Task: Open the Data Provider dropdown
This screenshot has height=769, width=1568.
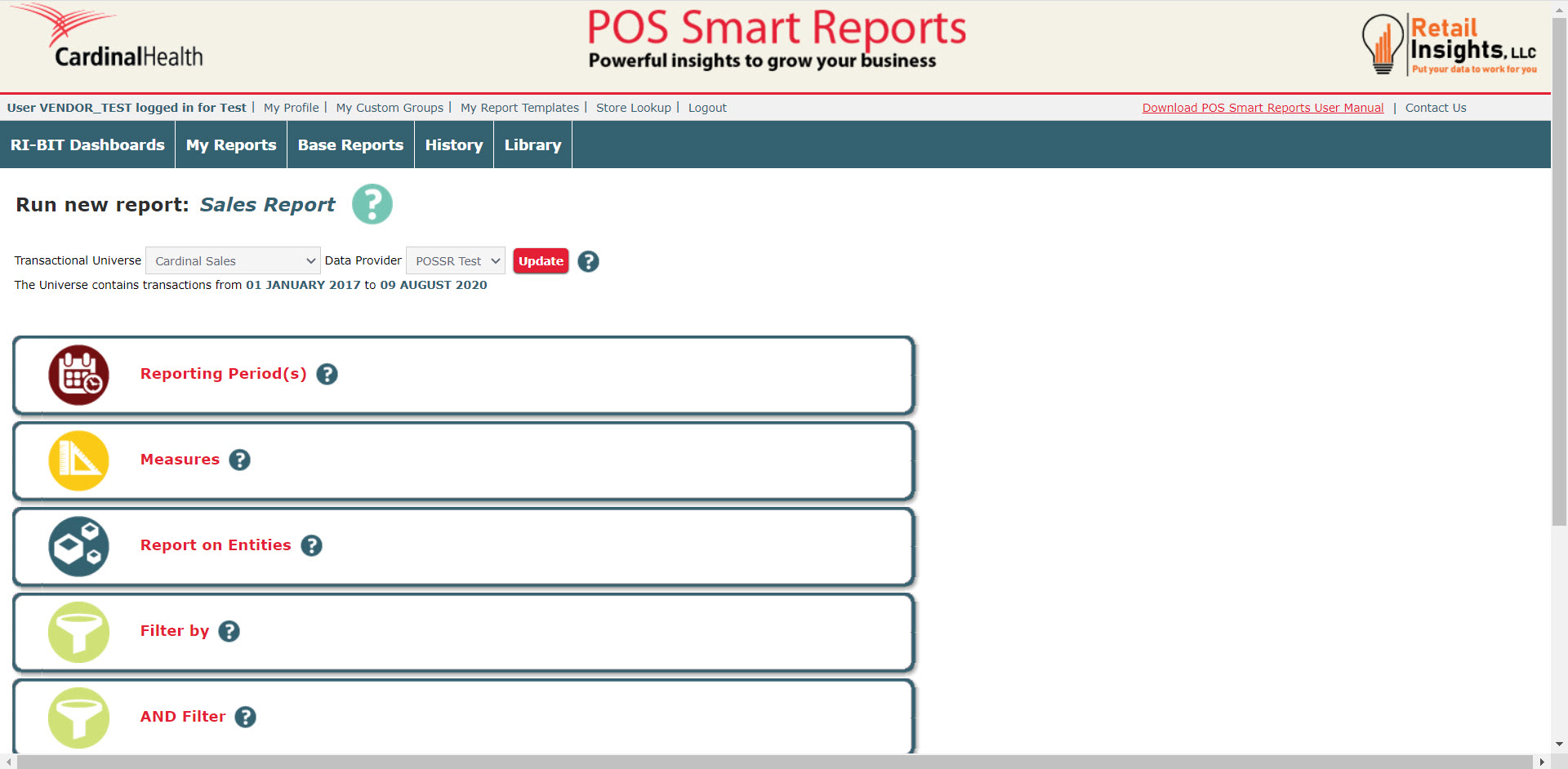Action: [455, 261]
